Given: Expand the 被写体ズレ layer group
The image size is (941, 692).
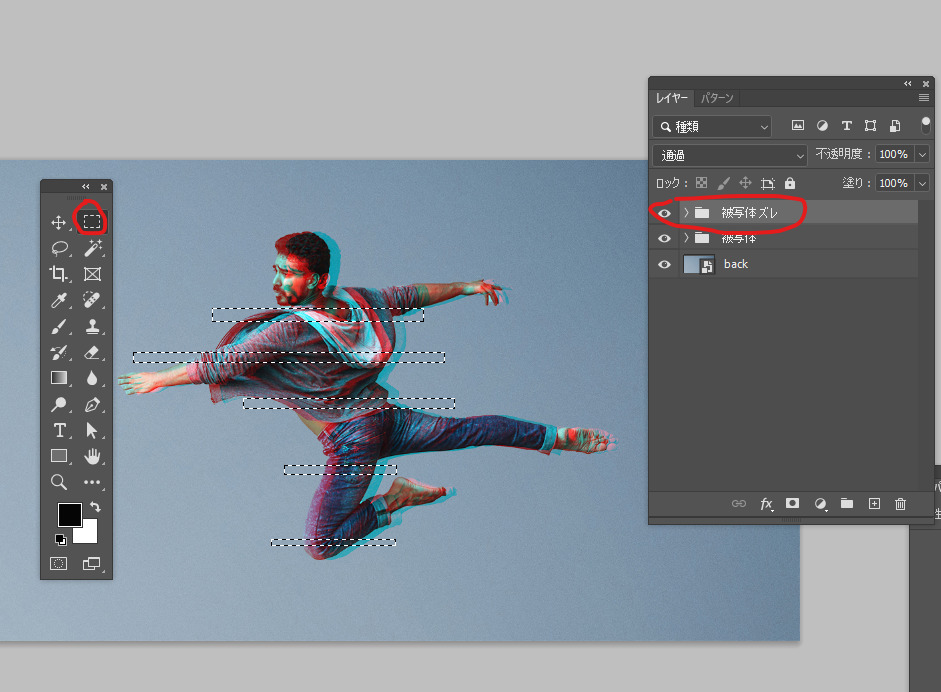Looking at the screenshot, I should pos(686,212).
